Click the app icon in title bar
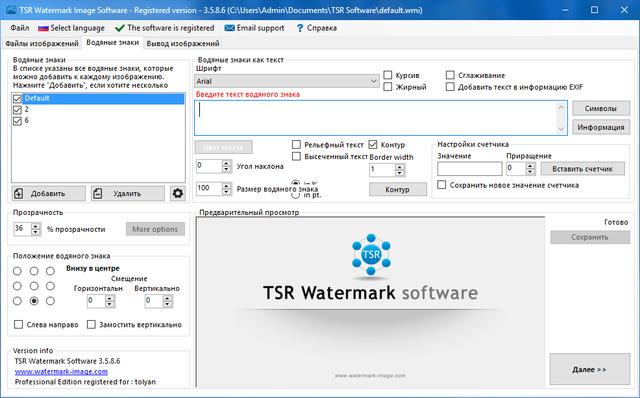 12,10
